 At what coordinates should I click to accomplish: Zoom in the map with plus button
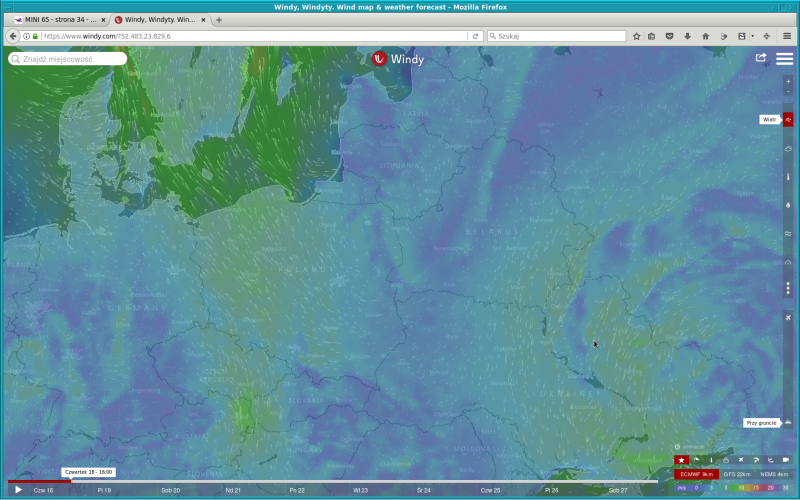(x=788, y=81)
